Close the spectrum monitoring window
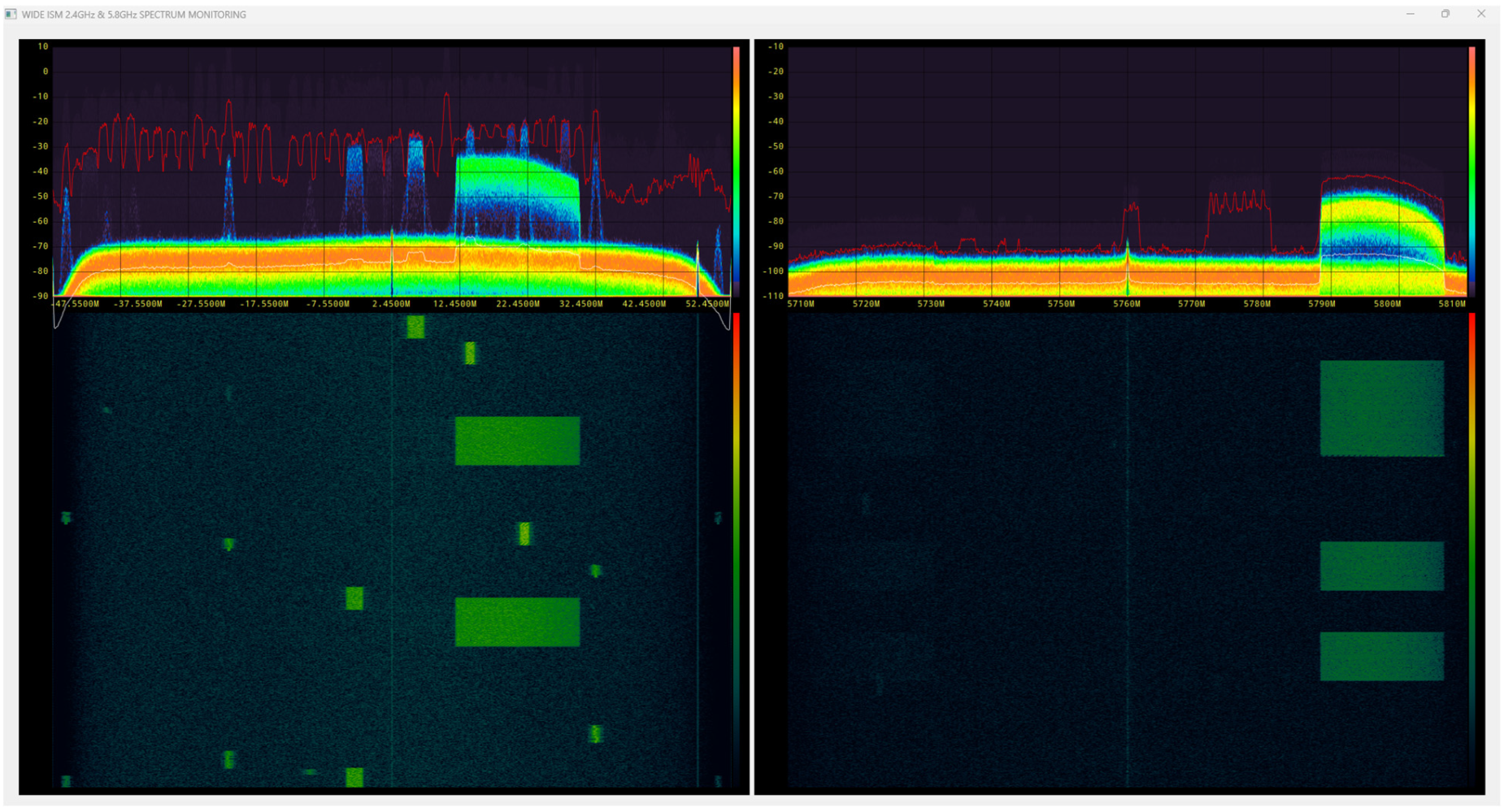 (1481, 14)
